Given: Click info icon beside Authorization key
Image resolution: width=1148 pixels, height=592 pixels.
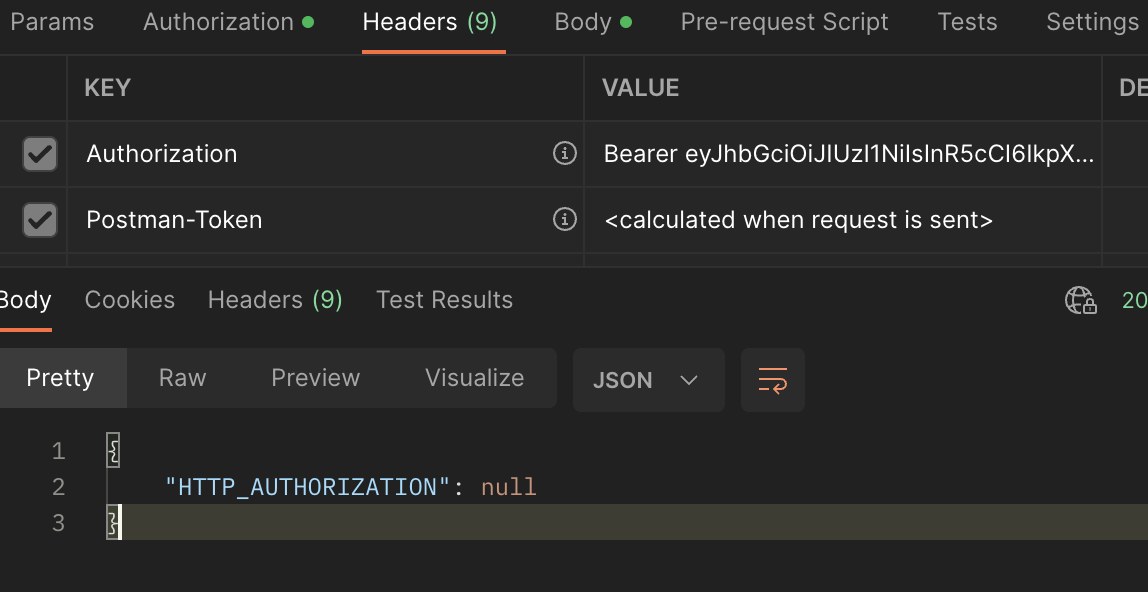Looking at the screenshot, I should tap(565, 153).
